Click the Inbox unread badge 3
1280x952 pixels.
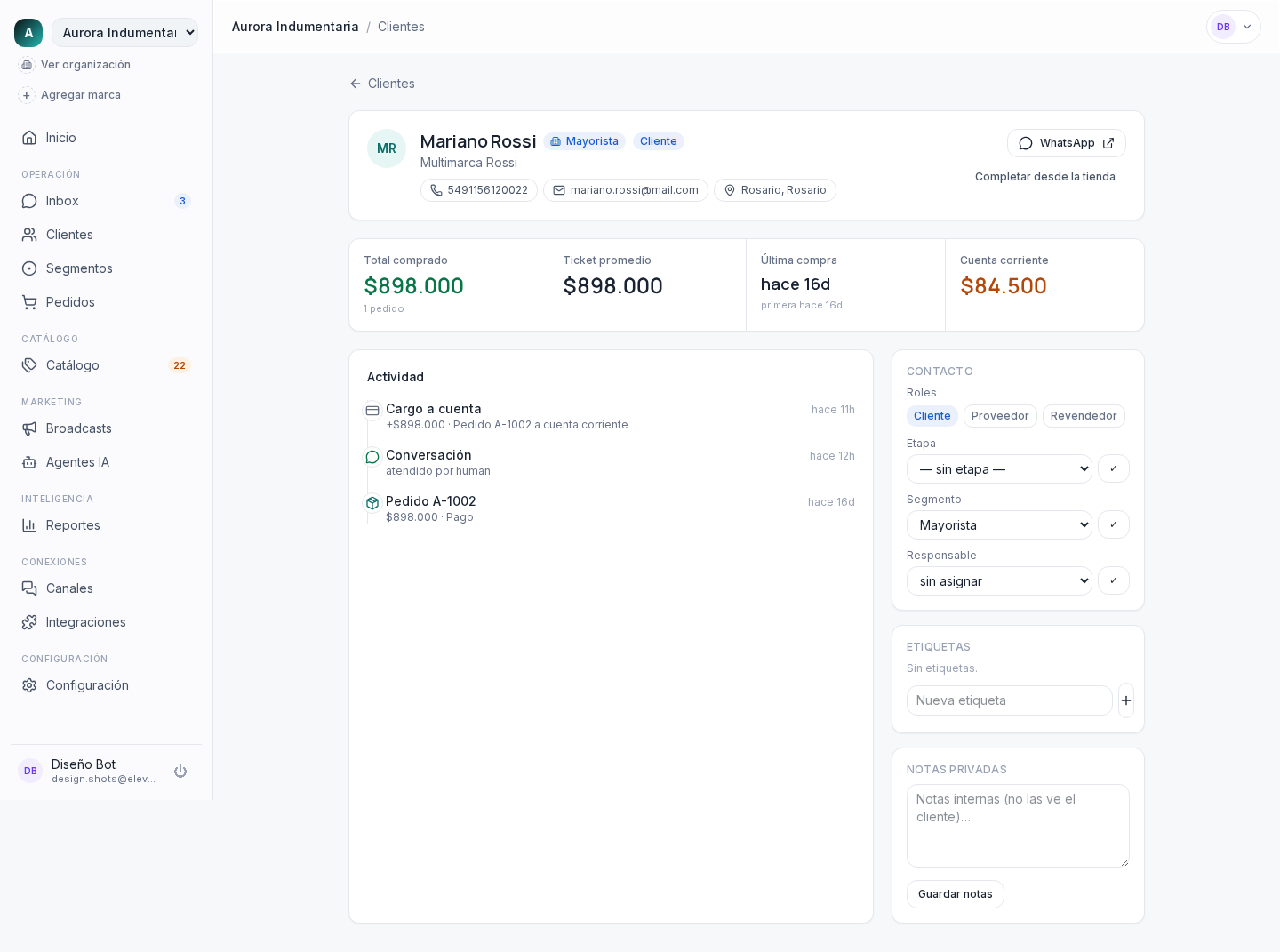point(182,201)
